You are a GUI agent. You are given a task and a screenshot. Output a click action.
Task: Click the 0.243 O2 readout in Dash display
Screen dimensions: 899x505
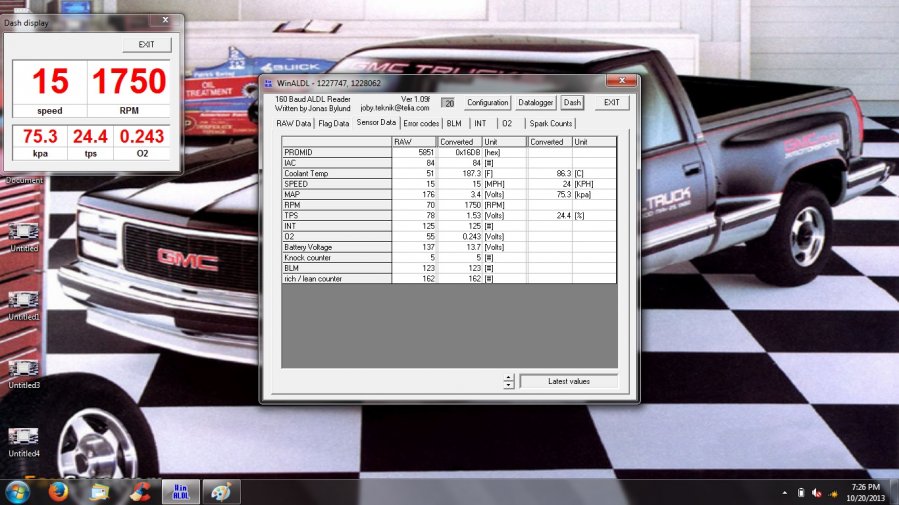coord(142,136)
